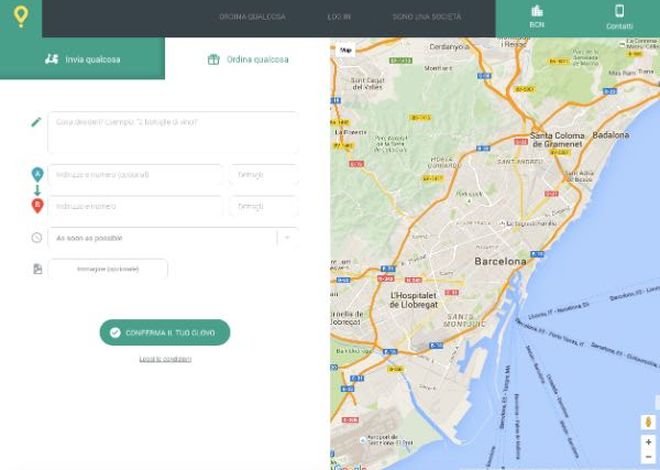Focus the details field next to pickup address
This screenshot has height=470, width=660.
(263, 175)
